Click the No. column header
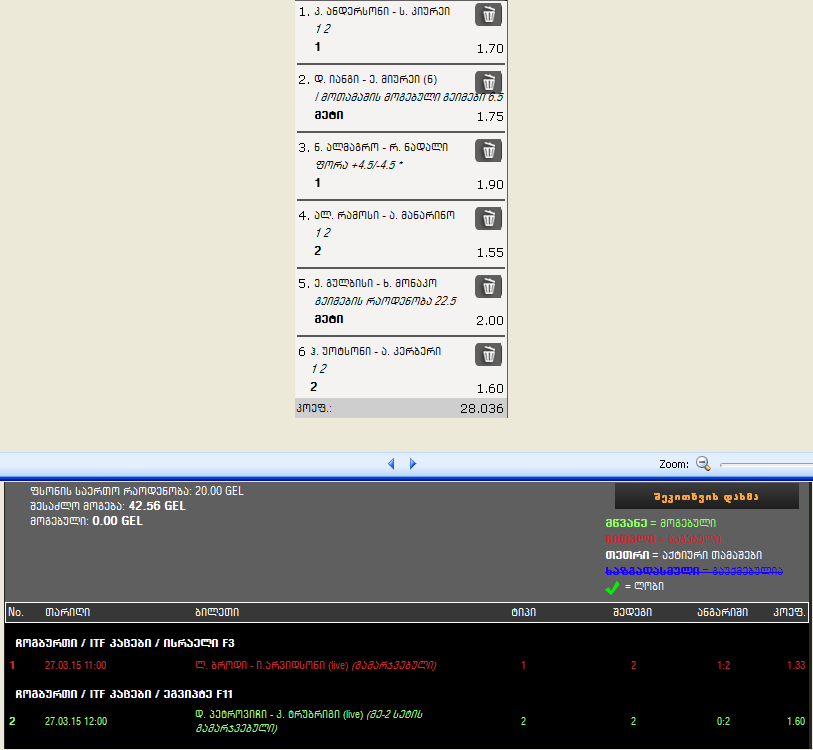The width and height of the screenshot is (813, 750). point(16,612)
